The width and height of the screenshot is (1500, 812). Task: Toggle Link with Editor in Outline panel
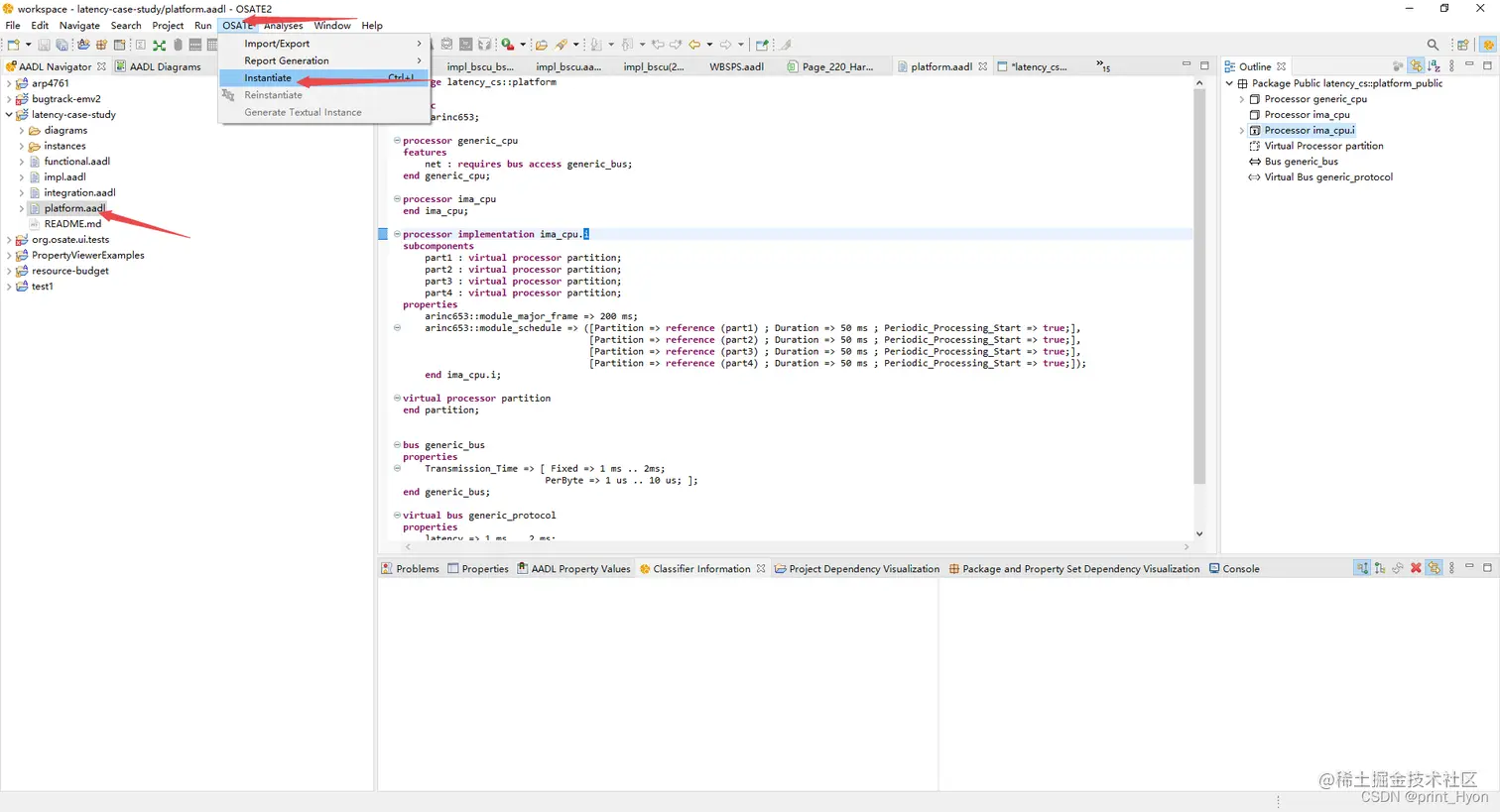[1417, 66]
